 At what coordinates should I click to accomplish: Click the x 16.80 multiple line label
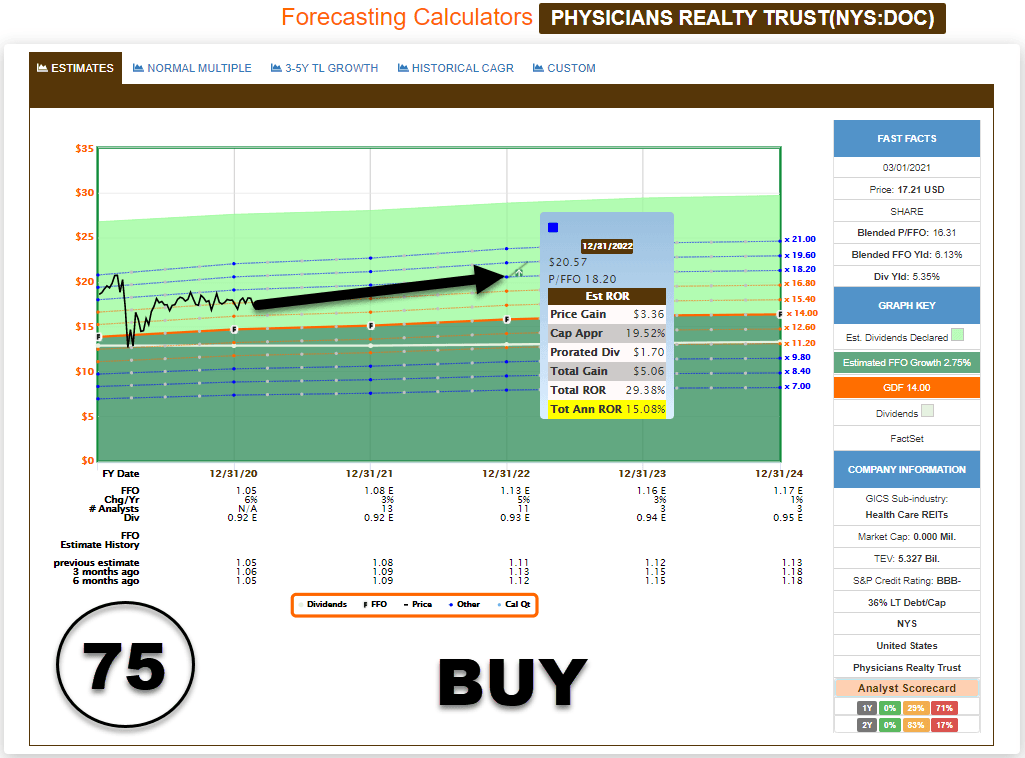[800, 283]
